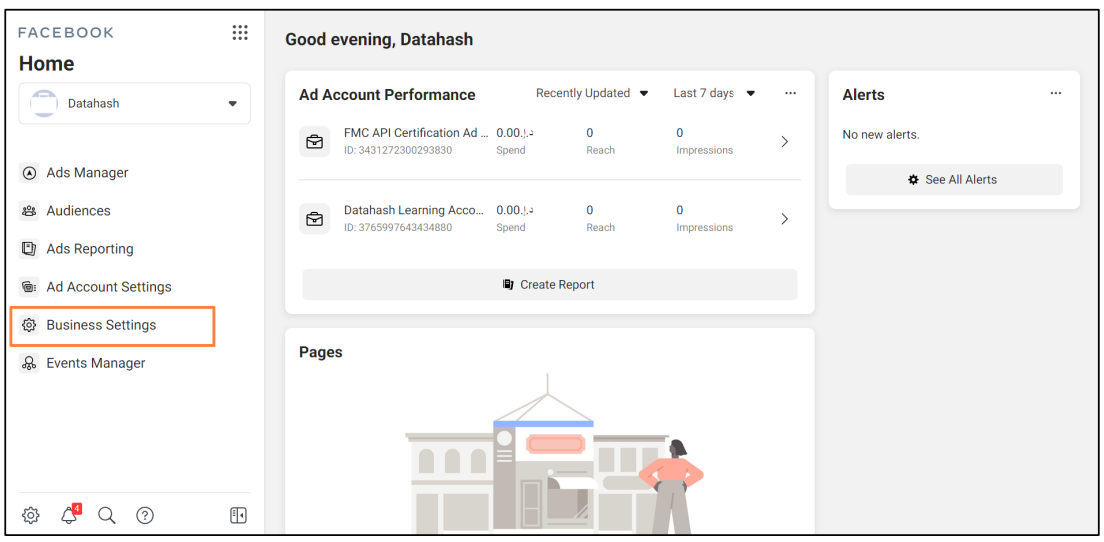Open the help question mark icon
Screen dimensions: 1104x542
click(x=145, y=515)
